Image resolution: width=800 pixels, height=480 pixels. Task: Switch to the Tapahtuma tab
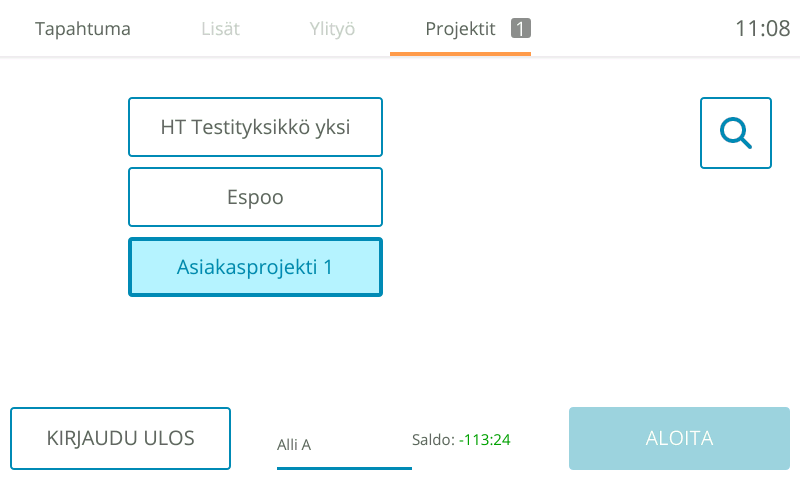click(x=83, y=29)
